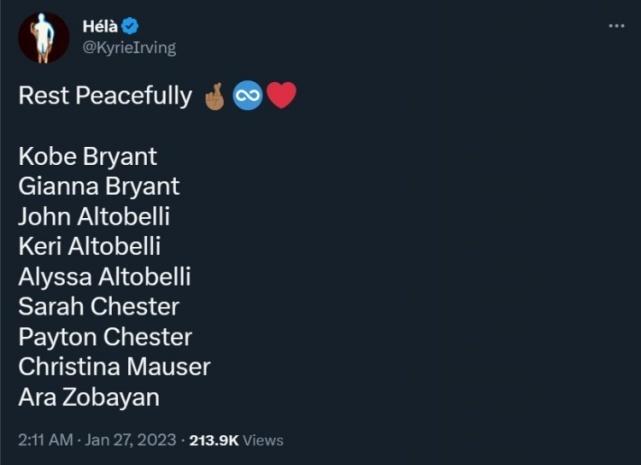Open the tweet's more options menu
Image resolution: width=641 pixels, height=465 pixels.
click(x=616, y=25)
